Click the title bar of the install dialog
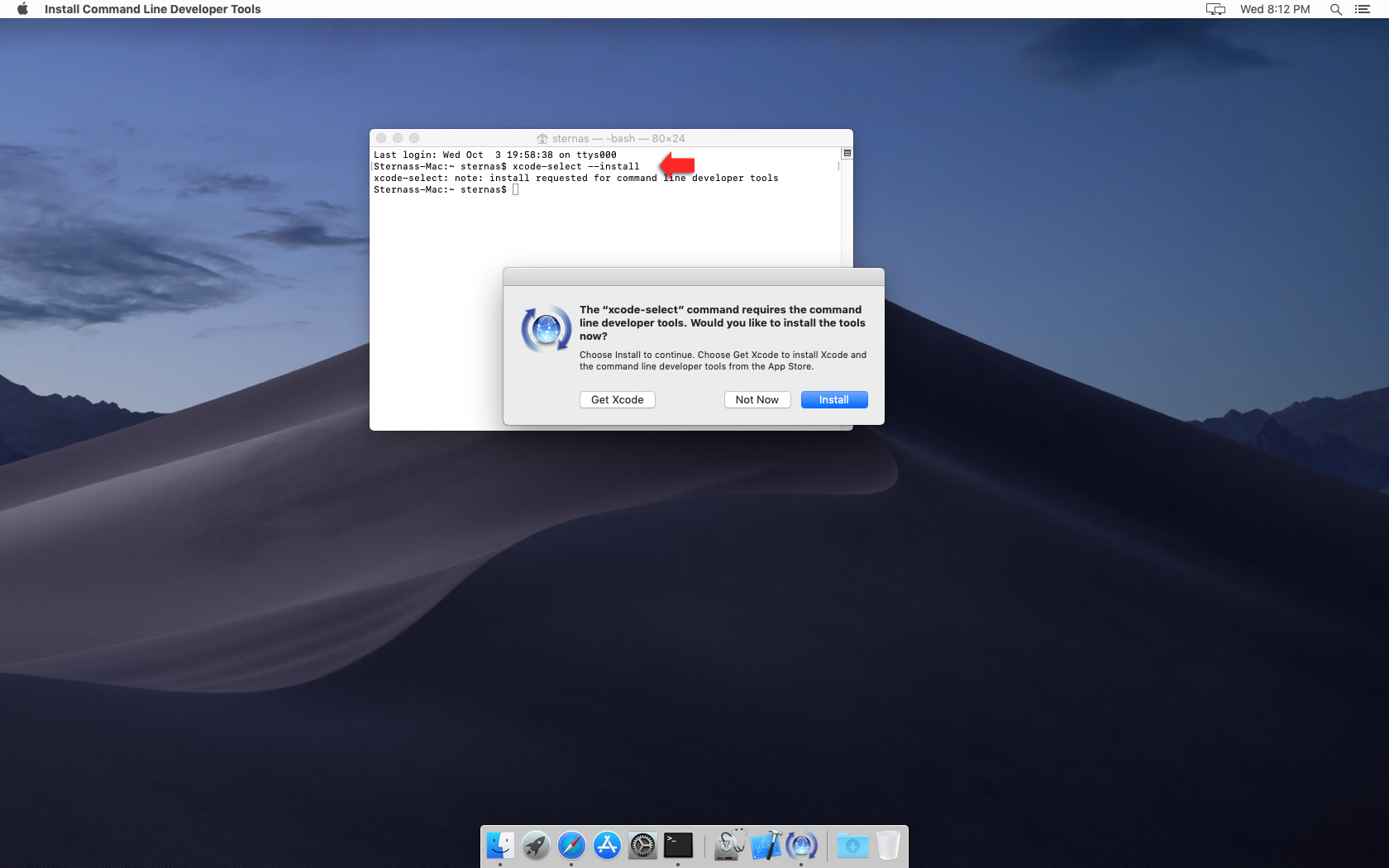This screenshot has width=1389, height=868. [694, 277]
